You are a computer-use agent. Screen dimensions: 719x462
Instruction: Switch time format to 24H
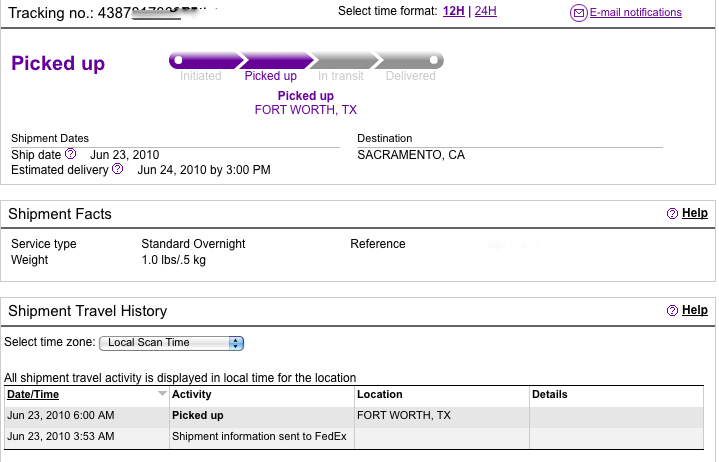coord(485,12)
